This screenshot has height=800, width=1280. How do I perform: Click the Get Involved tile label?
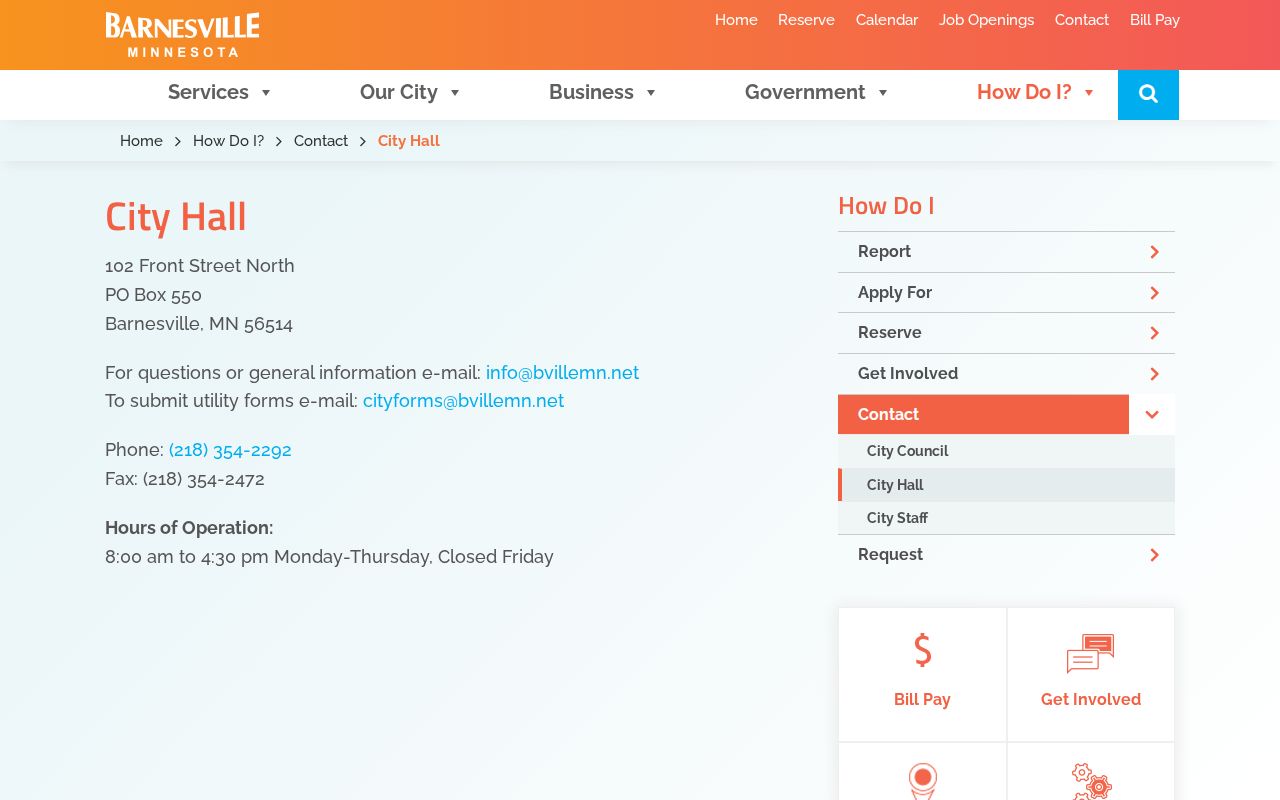pyautogui.click(x=1091, y=700)
